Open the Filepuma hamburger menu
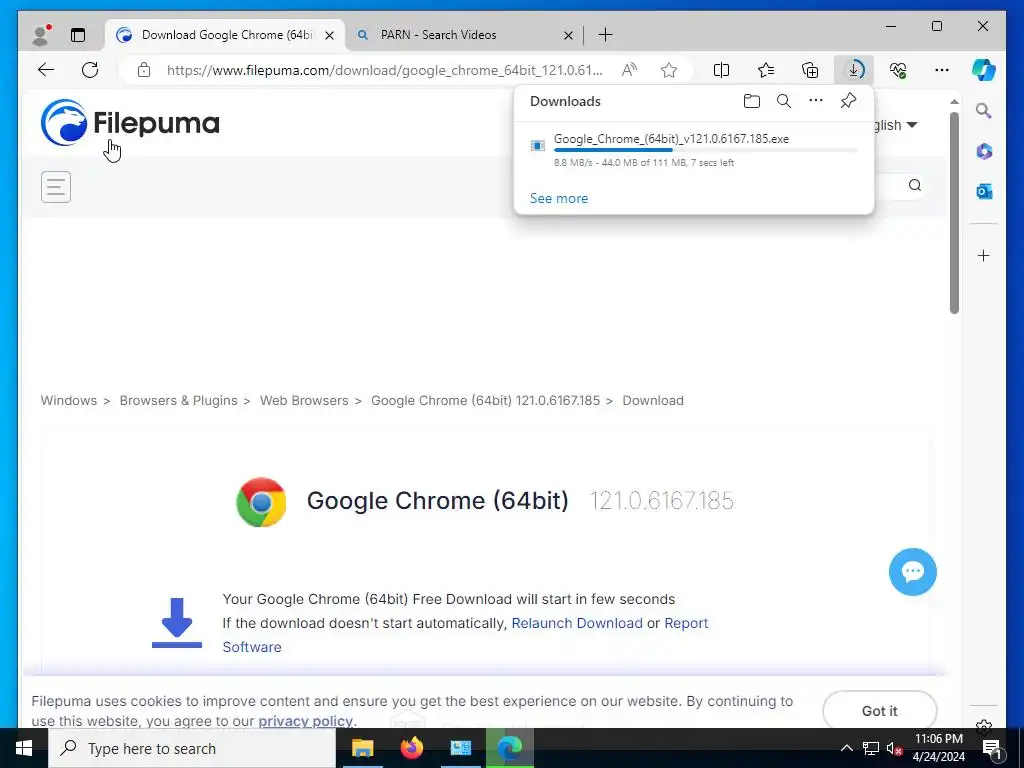Viewport: 1024px width, 768px height. click(x=56, y=187)
